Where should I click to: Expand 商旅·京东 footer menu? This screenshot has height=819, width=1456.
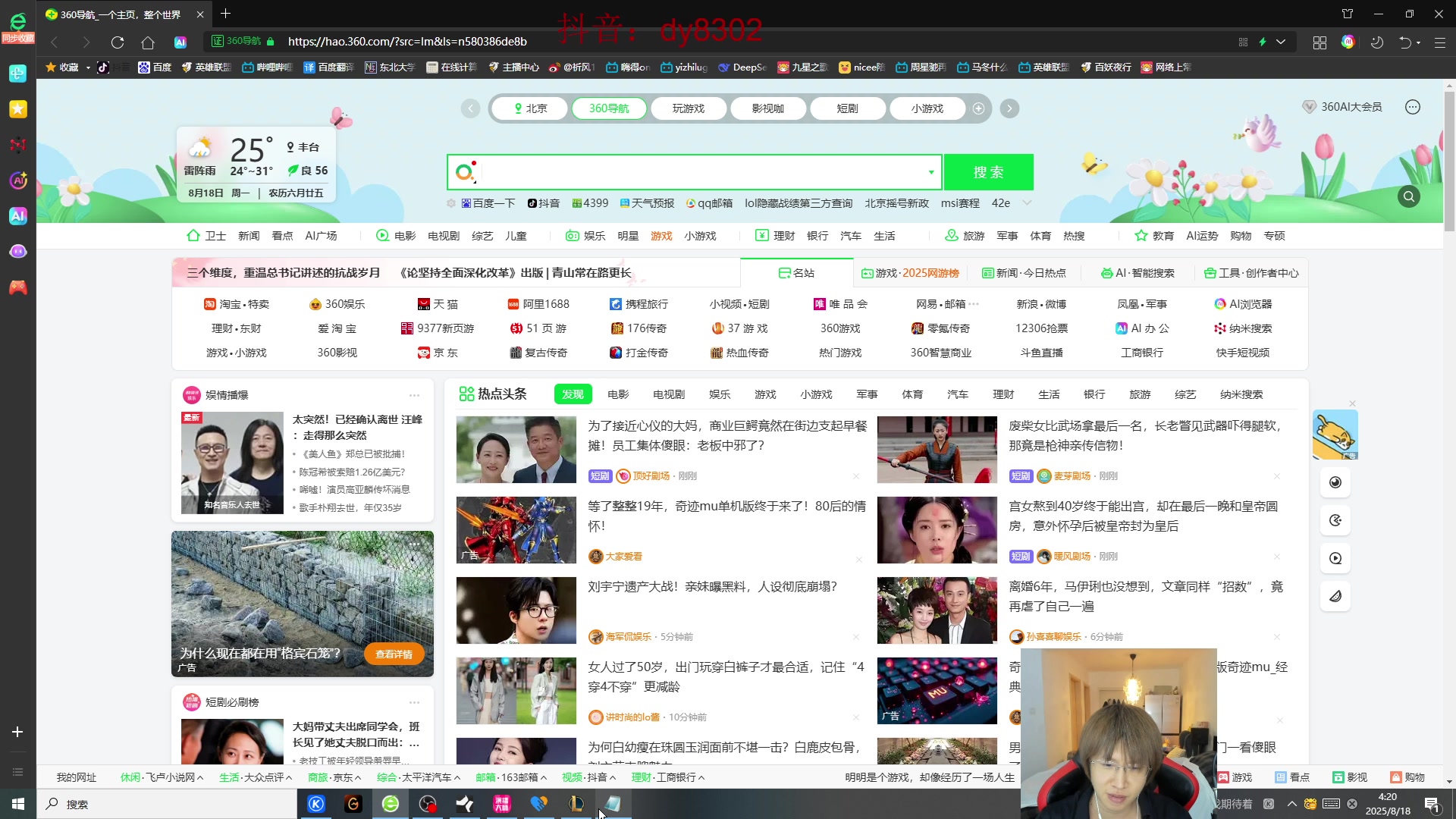[x=334, y=777]
